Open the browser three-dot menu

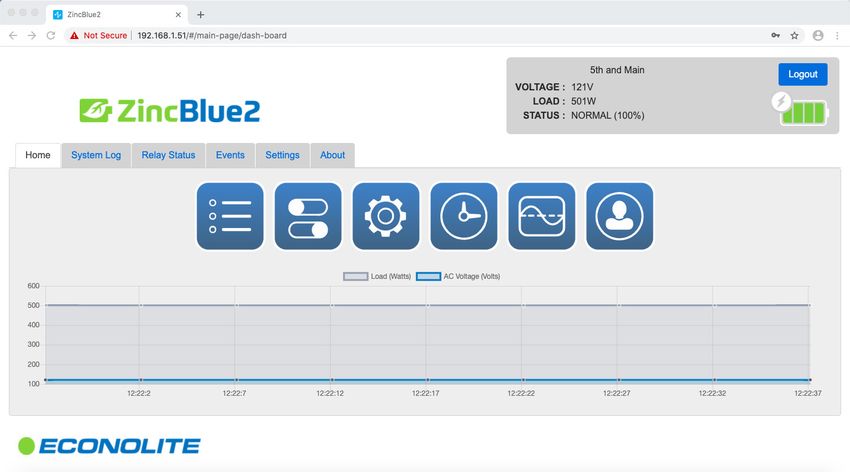[838, 35]
